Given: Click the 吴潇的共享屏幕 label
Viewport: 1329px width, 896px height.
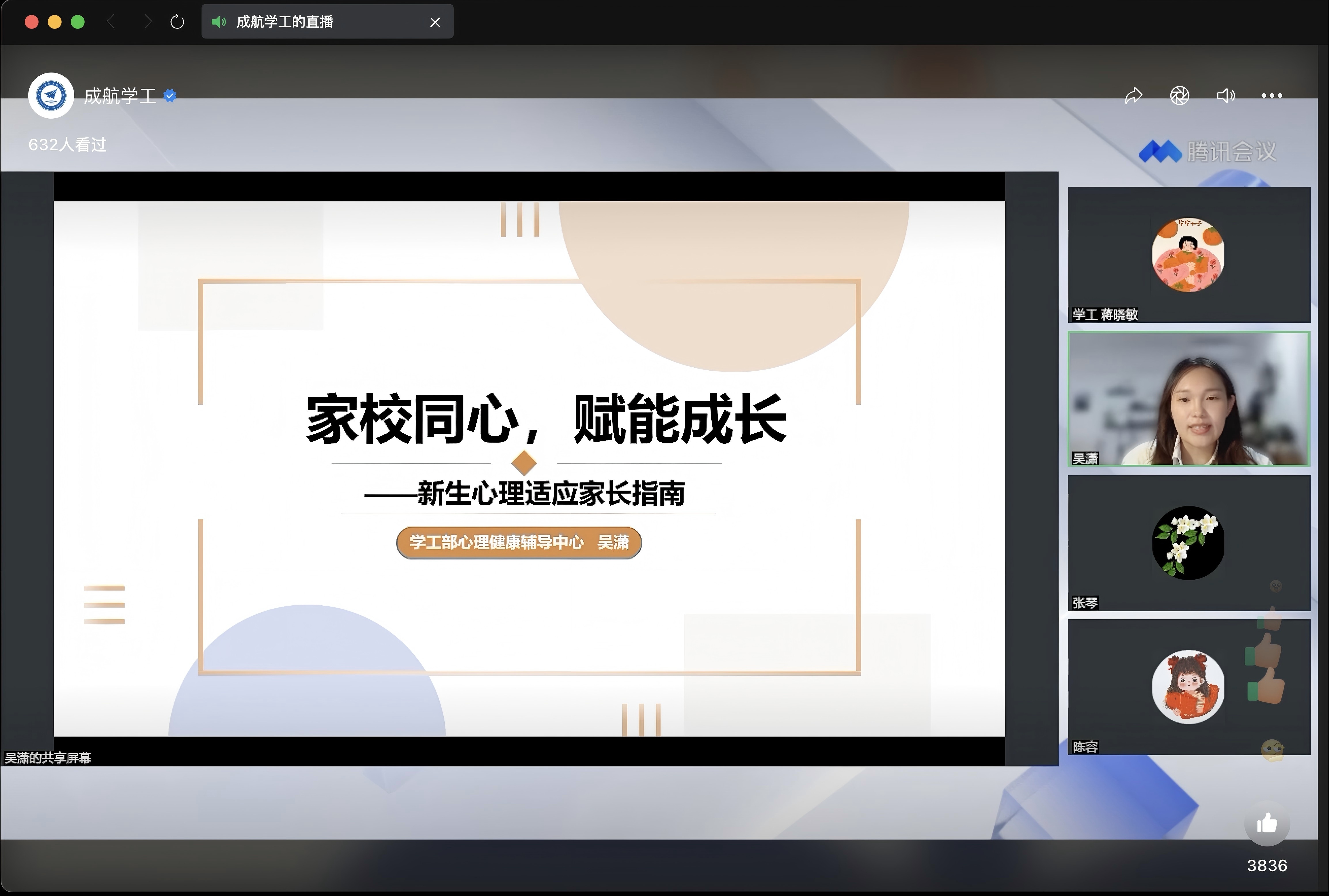Looking at the screenshot, I should pyautogui.click(x=48, y=758).
